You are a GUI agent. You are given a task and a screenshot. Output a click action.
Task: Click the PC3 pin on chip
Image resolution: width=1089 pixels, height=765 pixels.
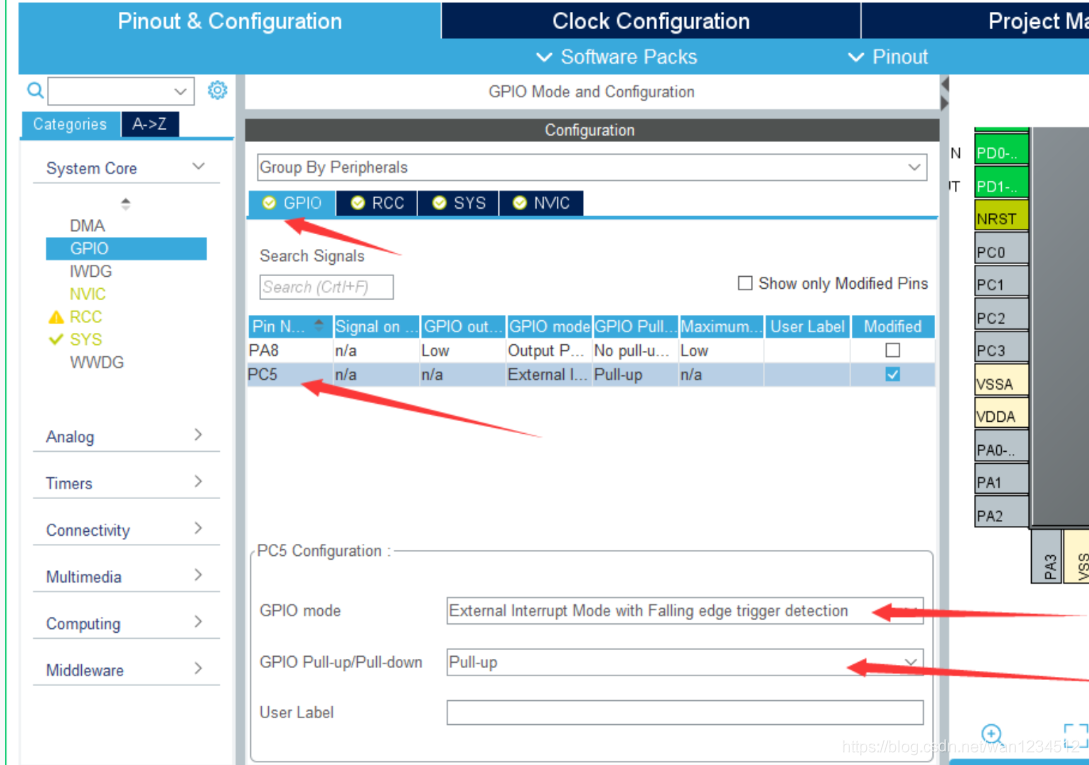tap(1001, 351)
